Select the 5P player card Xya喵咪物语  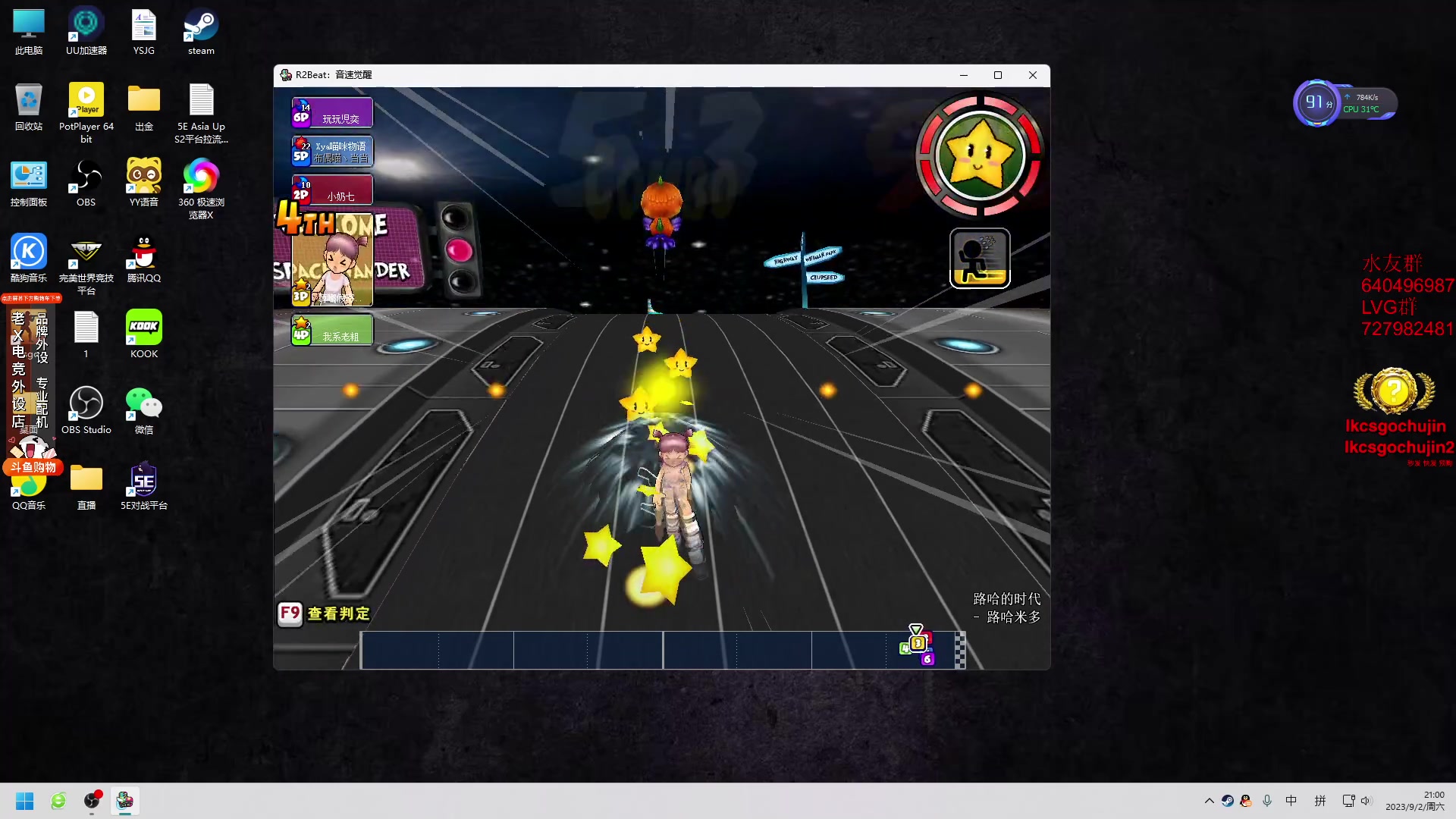332,152
